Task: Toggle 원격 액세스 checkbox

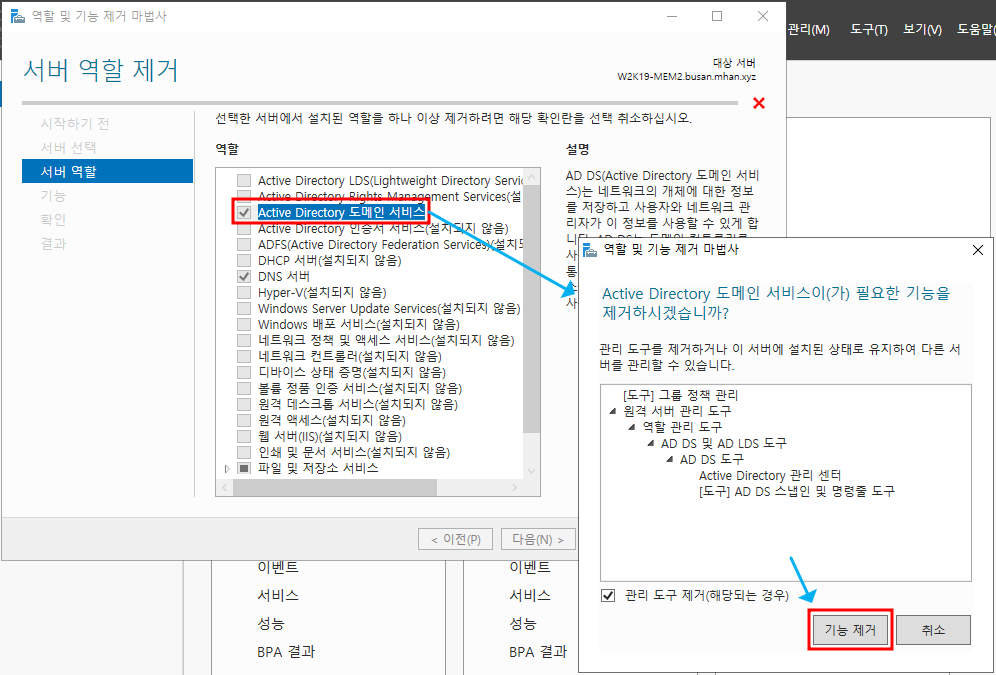Action: pos(244,420)
